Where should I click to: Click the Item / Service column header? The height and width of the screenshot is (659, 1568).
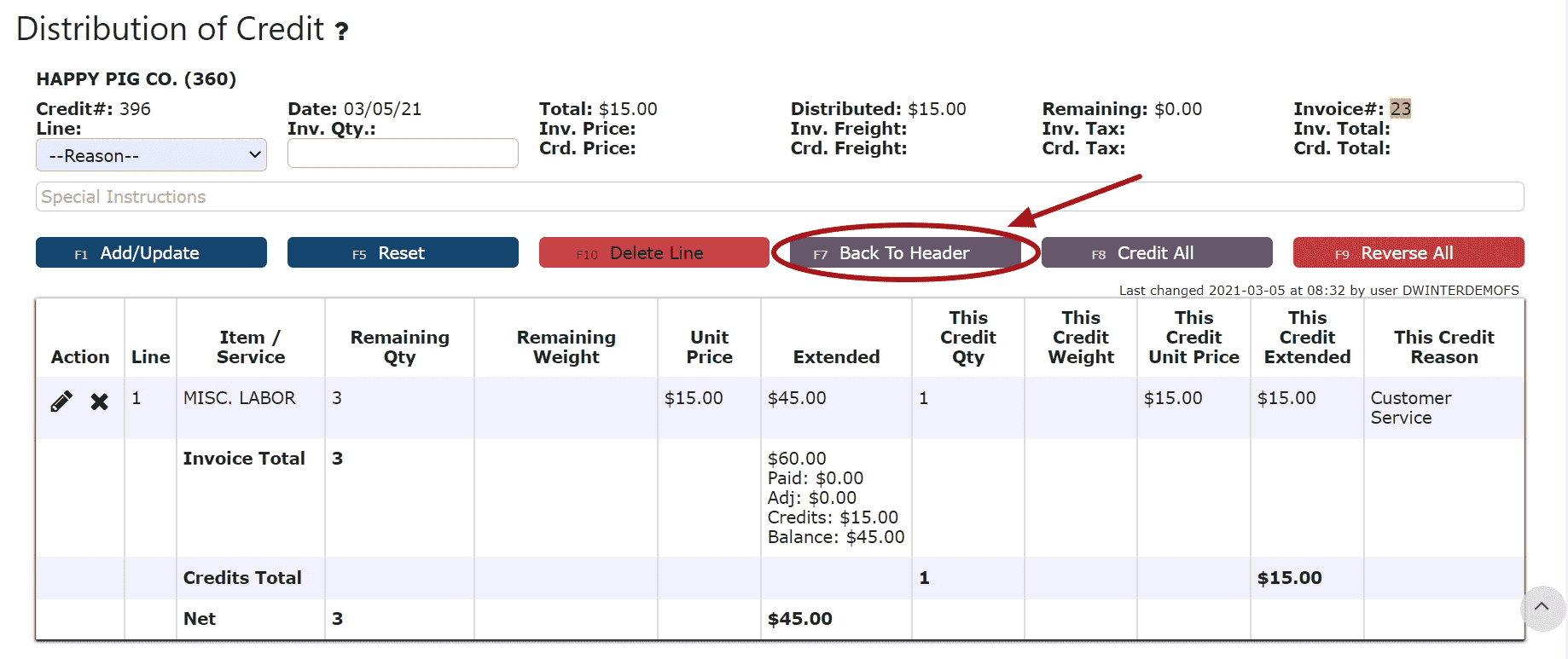click(x=250, y=347)
